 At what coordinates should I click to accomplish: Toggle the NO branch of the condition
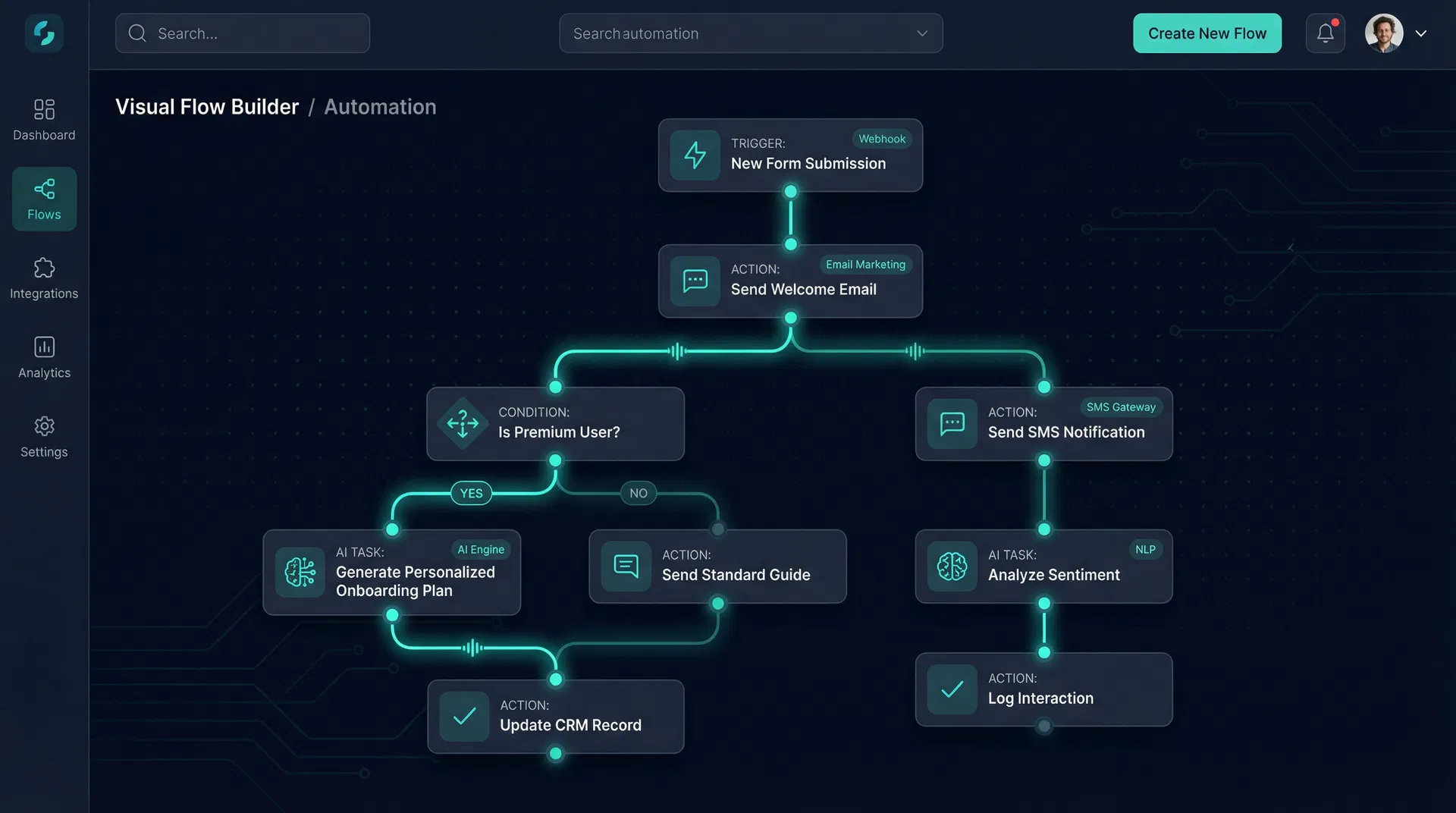click(x=638, y=493)
